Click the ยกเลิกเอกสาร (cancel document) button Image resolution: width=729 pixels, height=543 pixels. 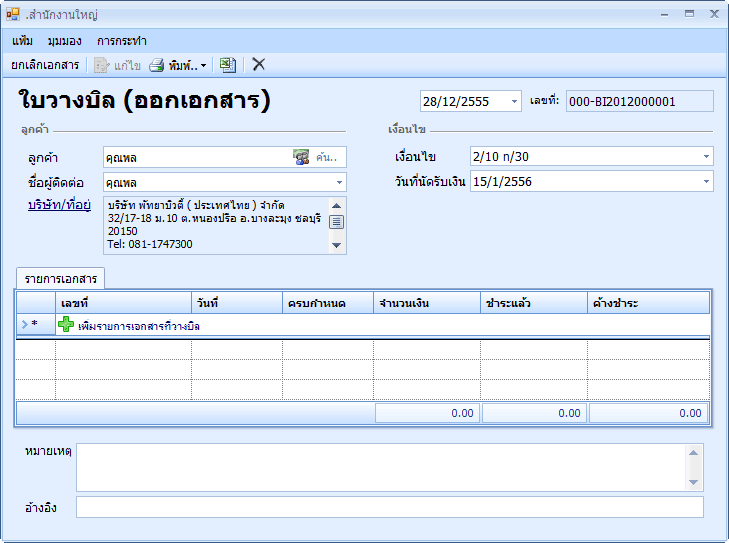pos(45,65)
